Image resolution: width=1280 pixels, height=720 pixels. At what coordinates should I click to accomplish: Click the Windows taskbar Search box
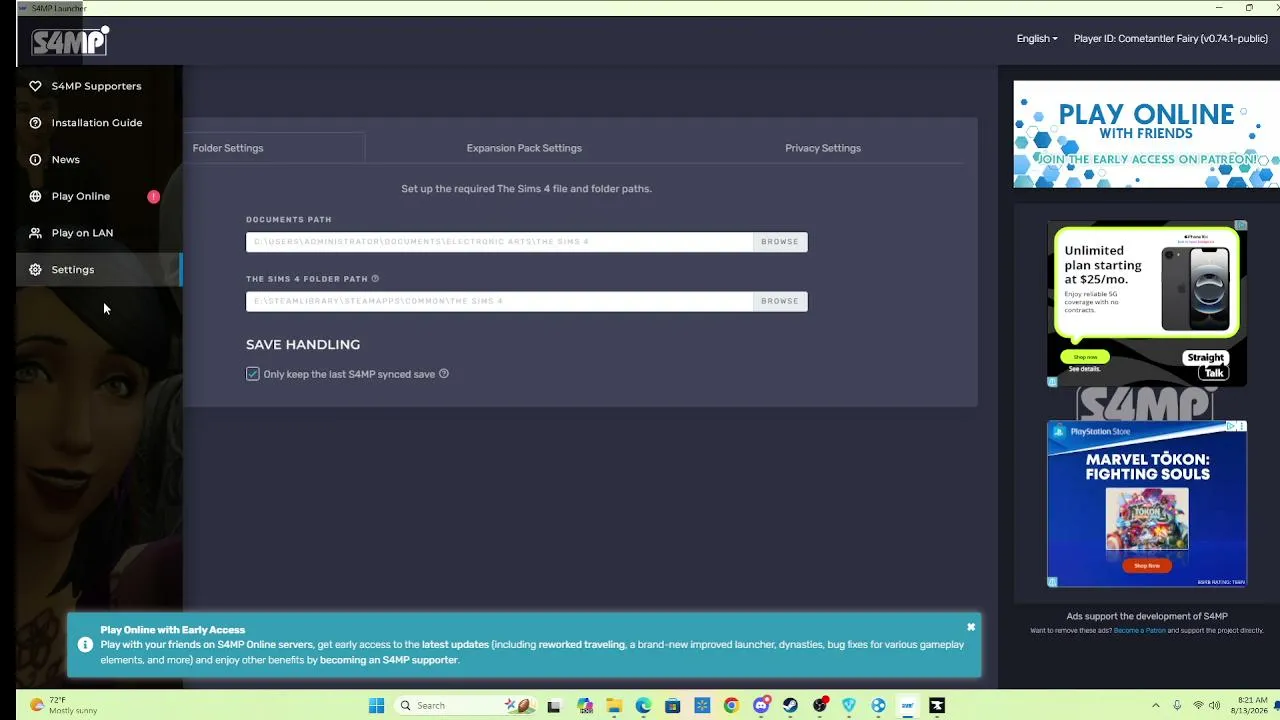click(464, 706)
